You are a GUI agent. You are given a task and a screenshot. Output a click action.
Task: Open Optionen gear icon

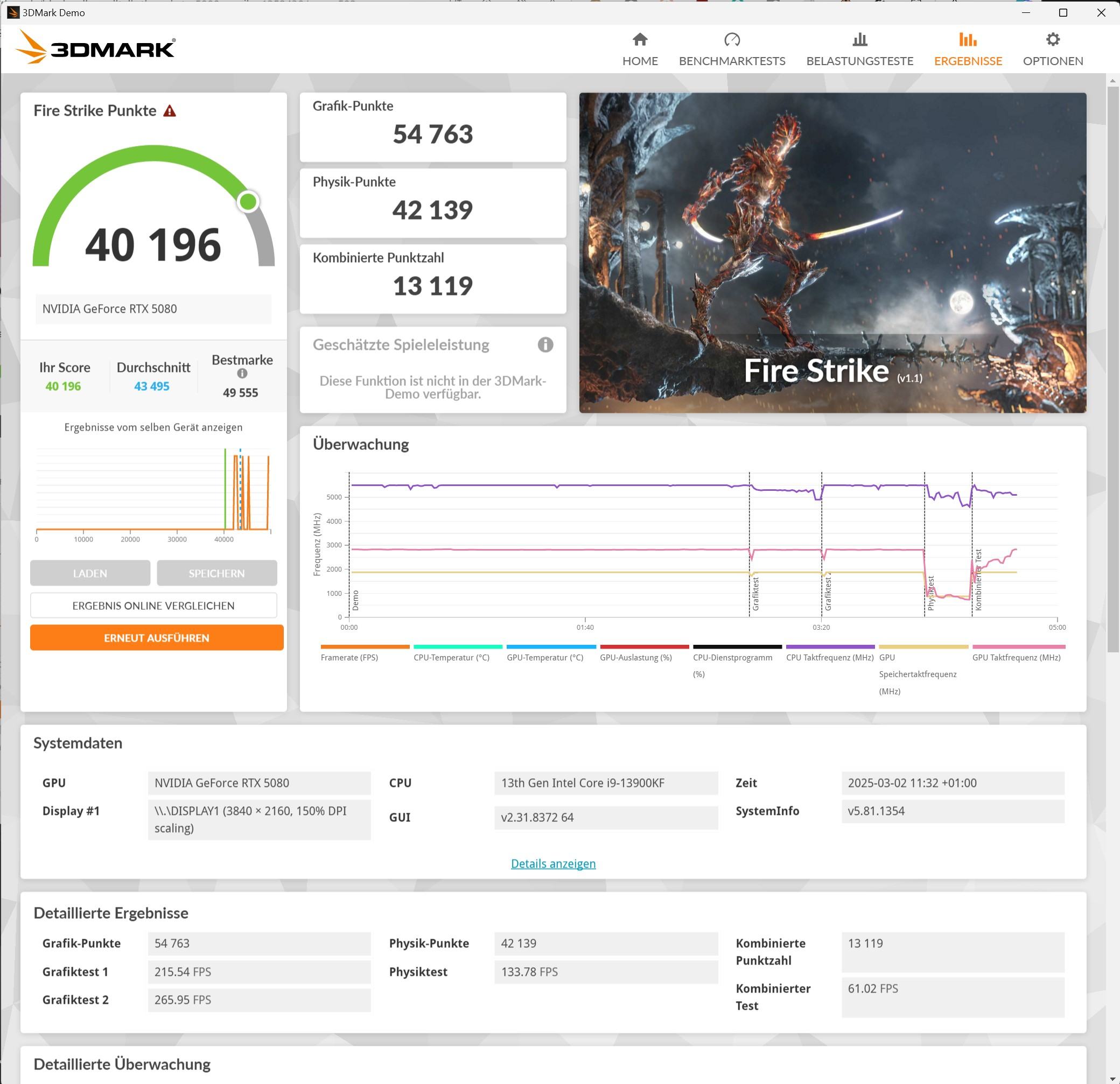(x=1053, y=40)
